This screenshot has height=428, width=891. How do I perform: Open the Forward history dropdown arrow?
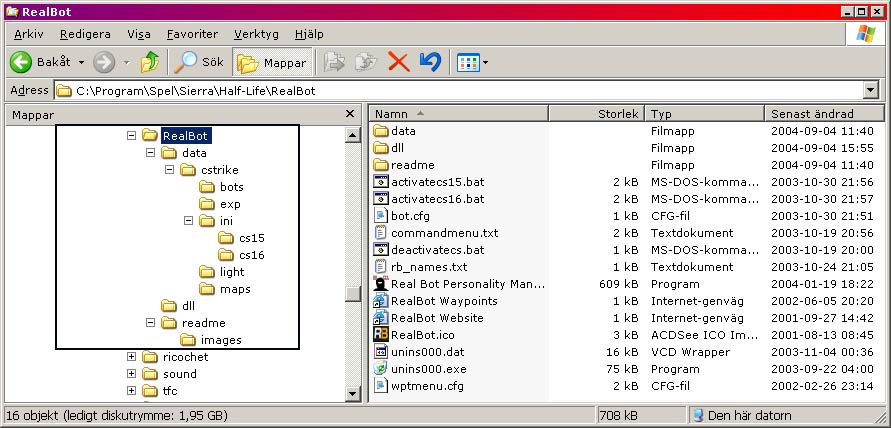click(127, 62)
